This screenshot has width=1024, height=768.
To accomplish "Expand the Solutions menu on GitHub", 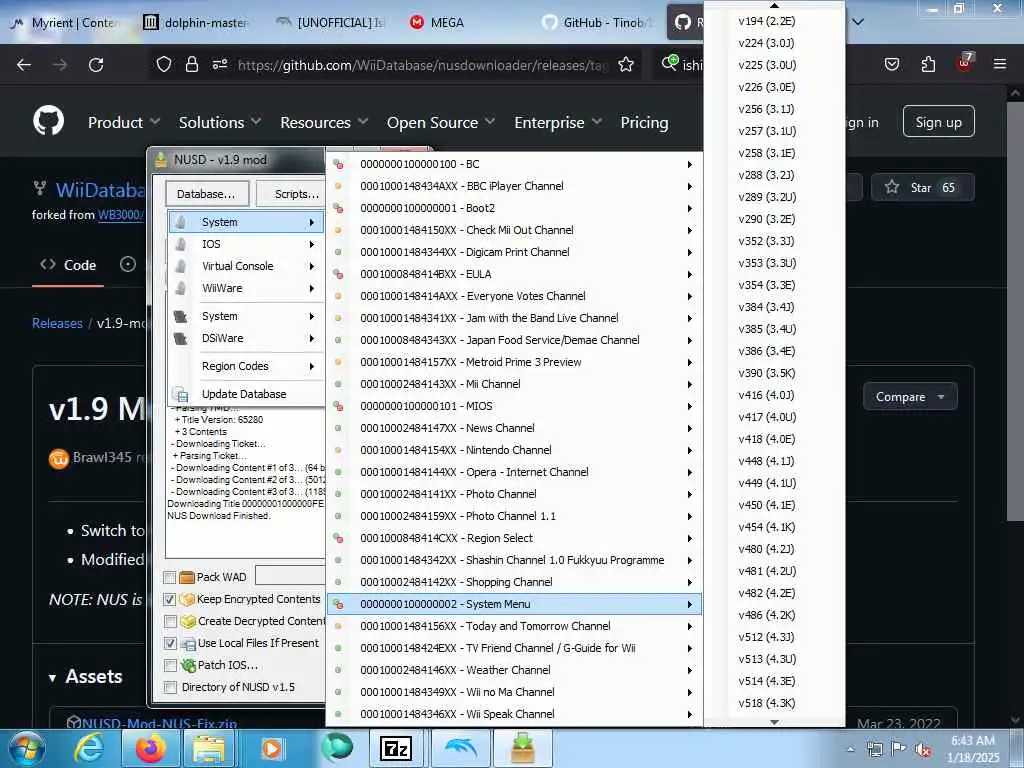I will [x=219, y=122].
